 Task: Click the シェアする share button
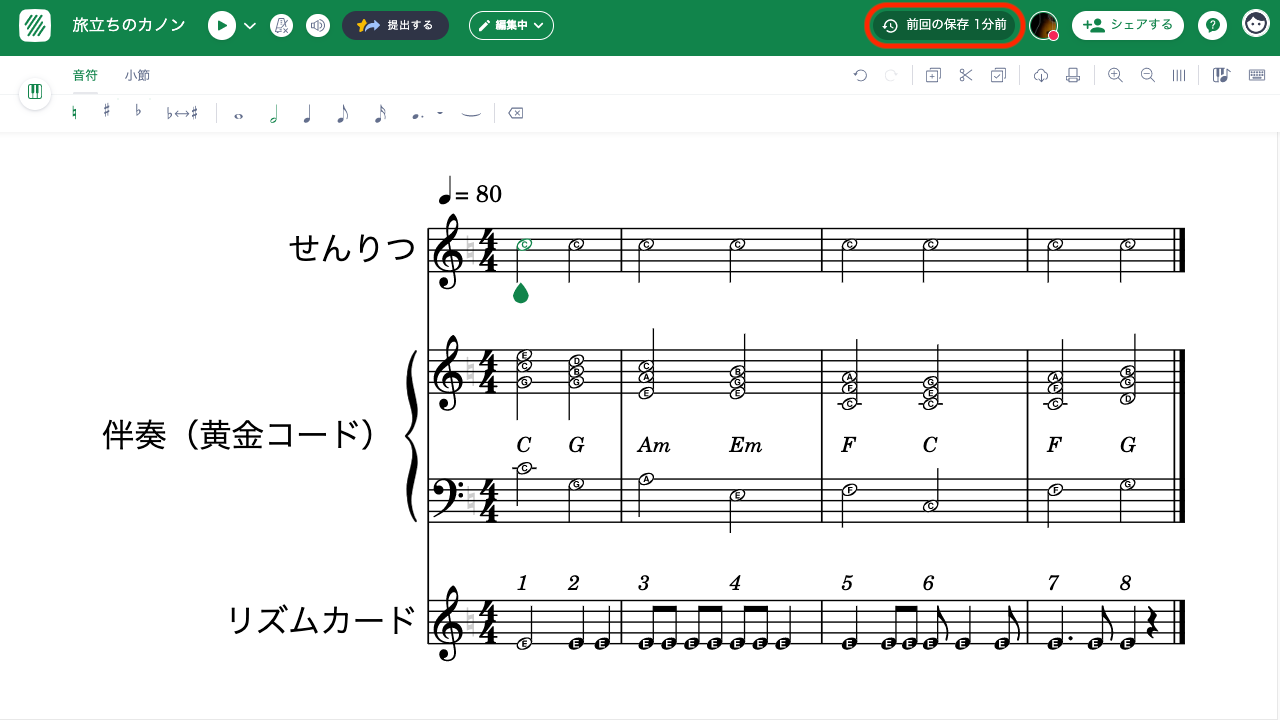point(1127,25)
